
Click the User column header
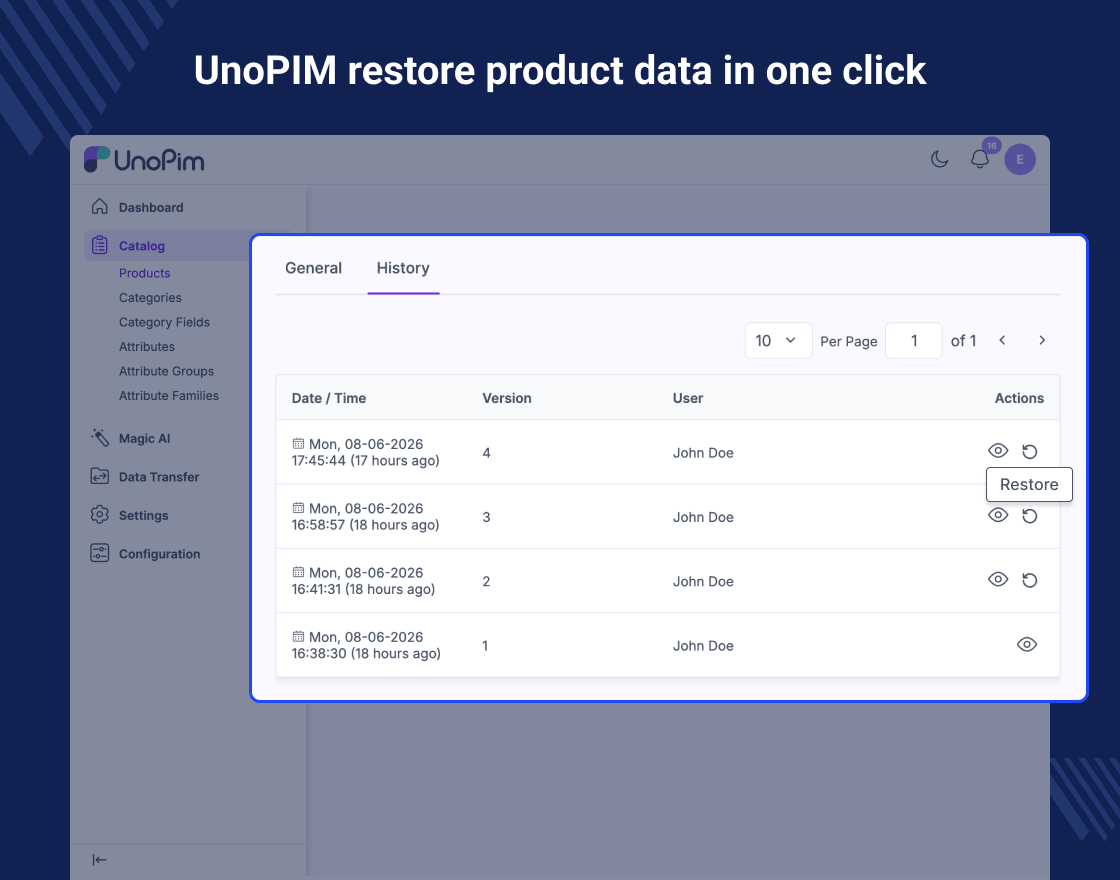688,398
